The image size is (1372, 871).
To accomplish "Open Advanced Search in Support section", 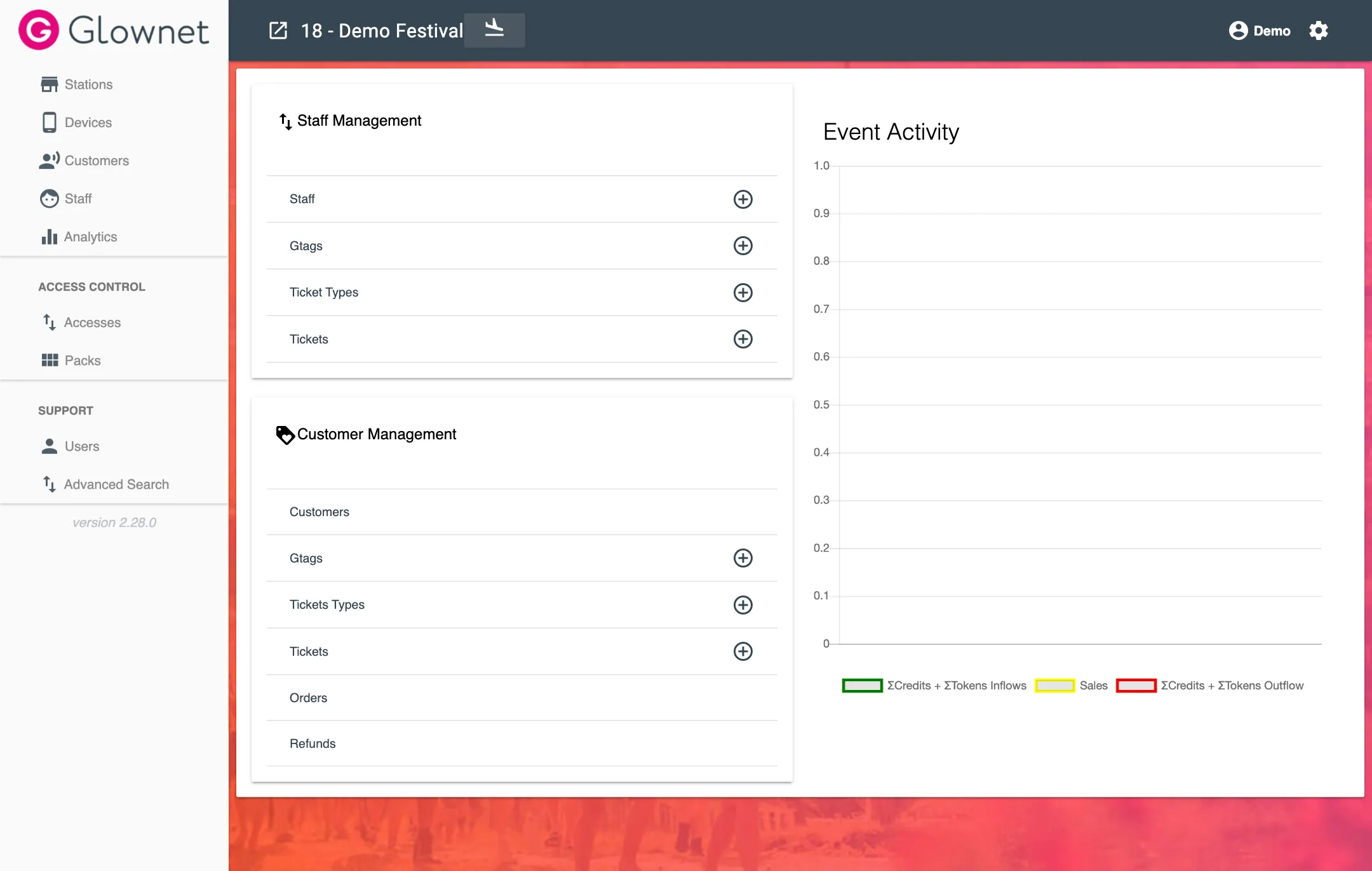I will click(116, 484).
